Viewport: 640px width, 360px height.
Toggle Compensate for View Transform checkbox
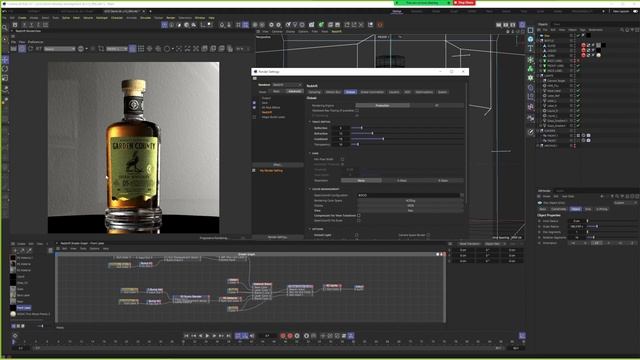point(359,216)
